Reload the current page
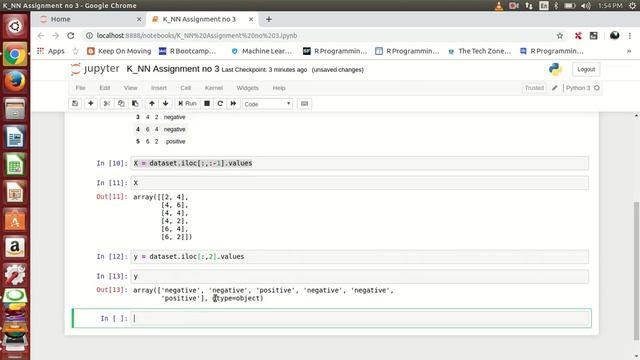 click(71, 36)
